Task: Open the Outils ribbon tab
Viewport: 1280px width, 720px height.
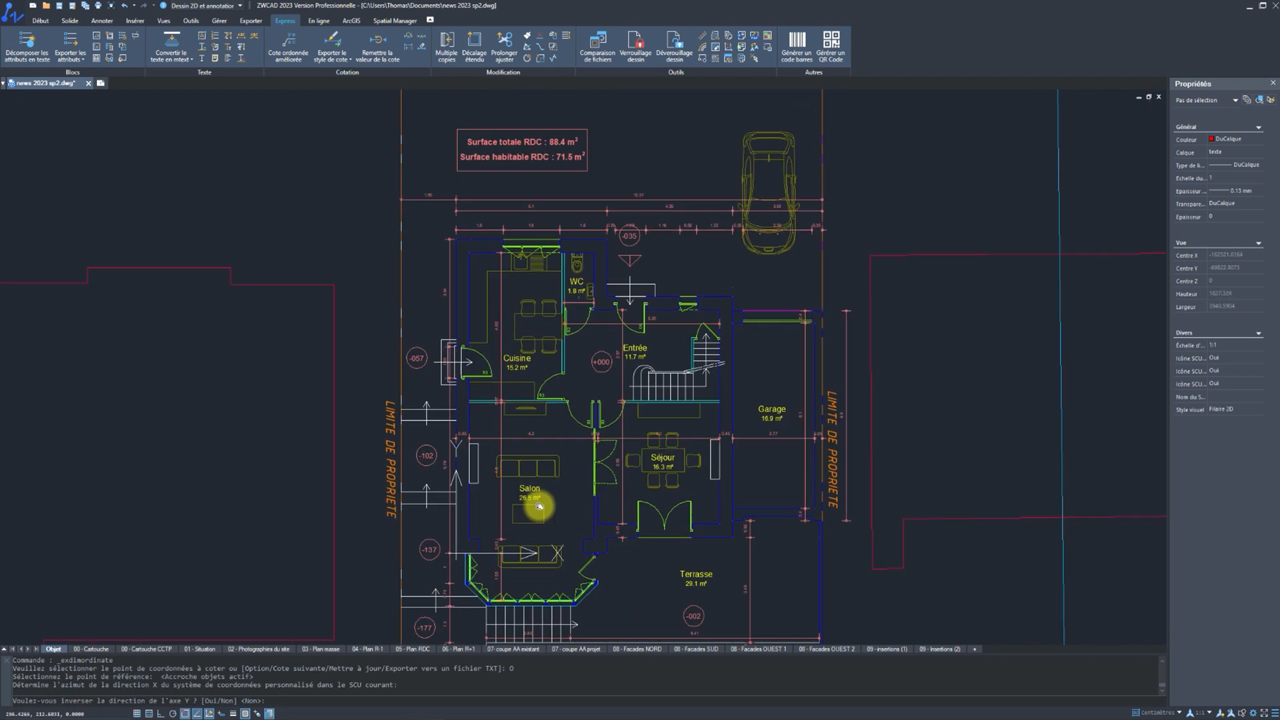Action: point(191,20)
